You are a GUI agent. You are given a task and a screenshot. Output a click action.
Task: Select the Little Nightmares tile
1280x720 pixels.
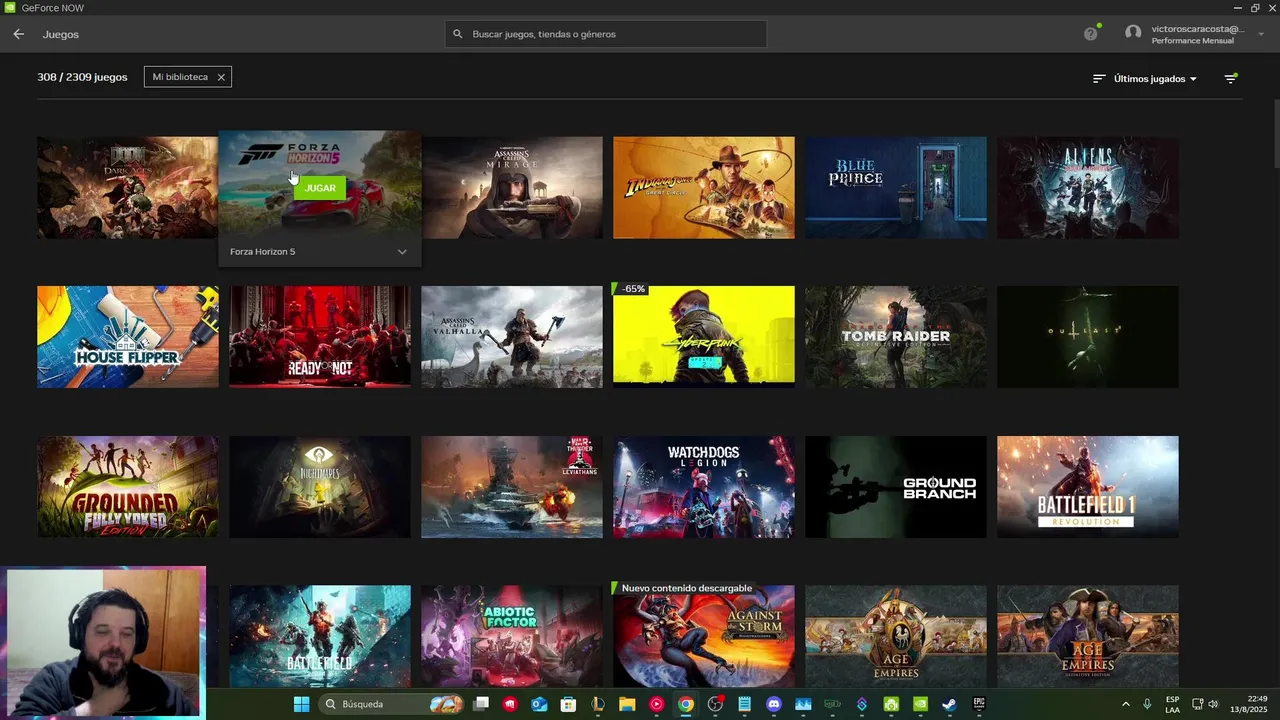pos(320,487)
